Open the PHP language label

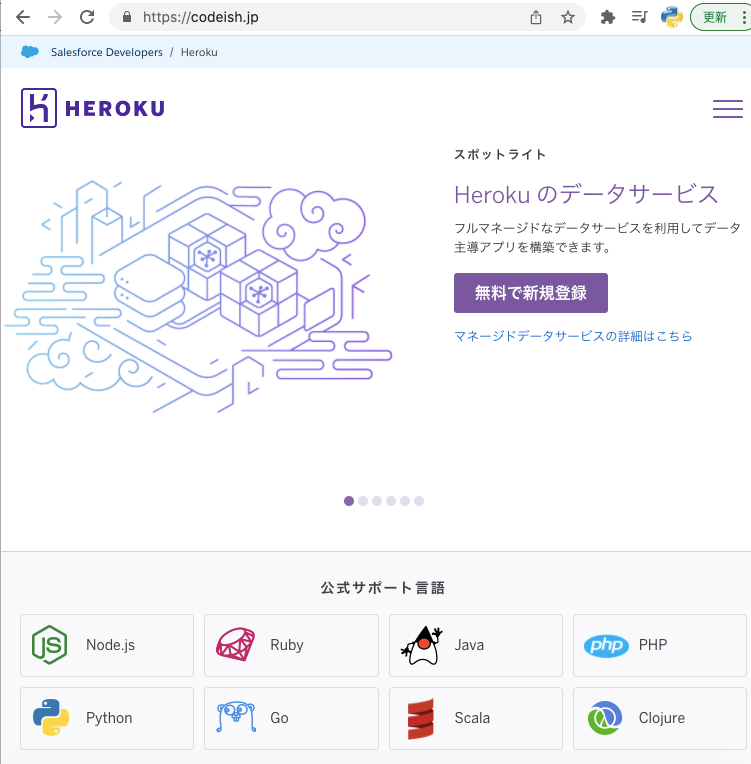coord(653,644)
